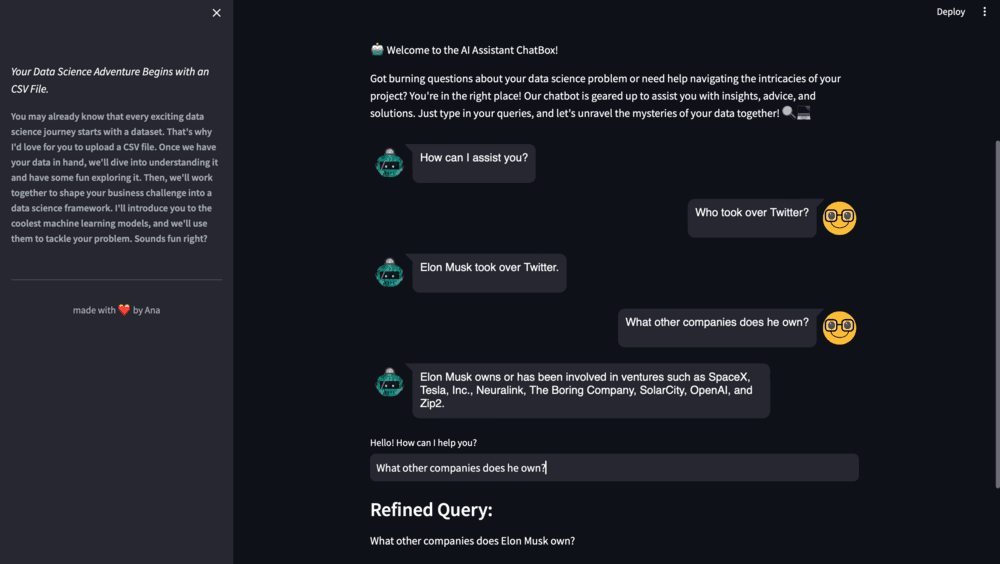Focus the 'Hello! How can I help you?' text input
The height and width of the screenshot is (564, 1000).
pos(614,468)
